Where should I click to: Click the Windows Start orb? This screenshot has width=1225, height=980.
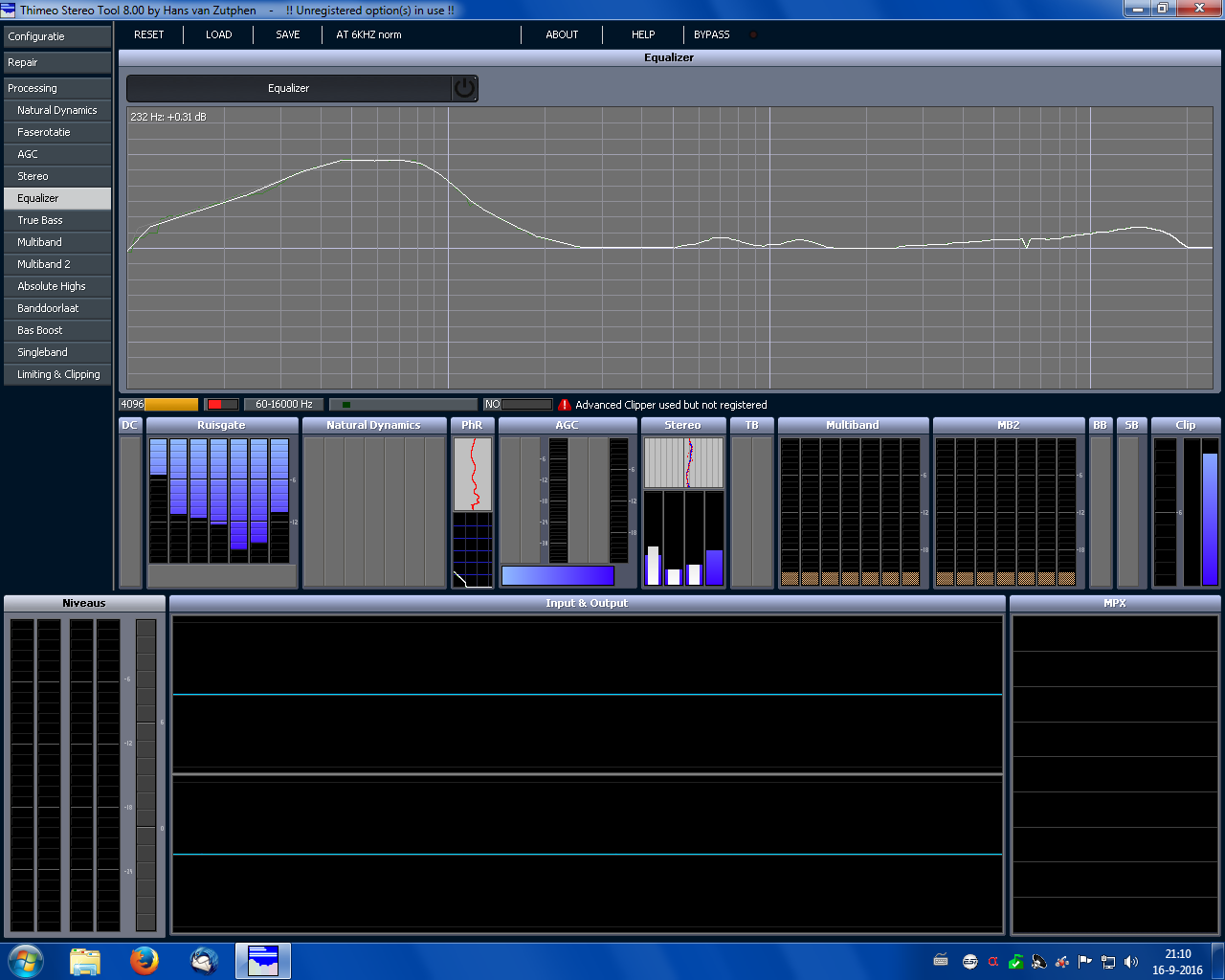click(x=26, y=960)
